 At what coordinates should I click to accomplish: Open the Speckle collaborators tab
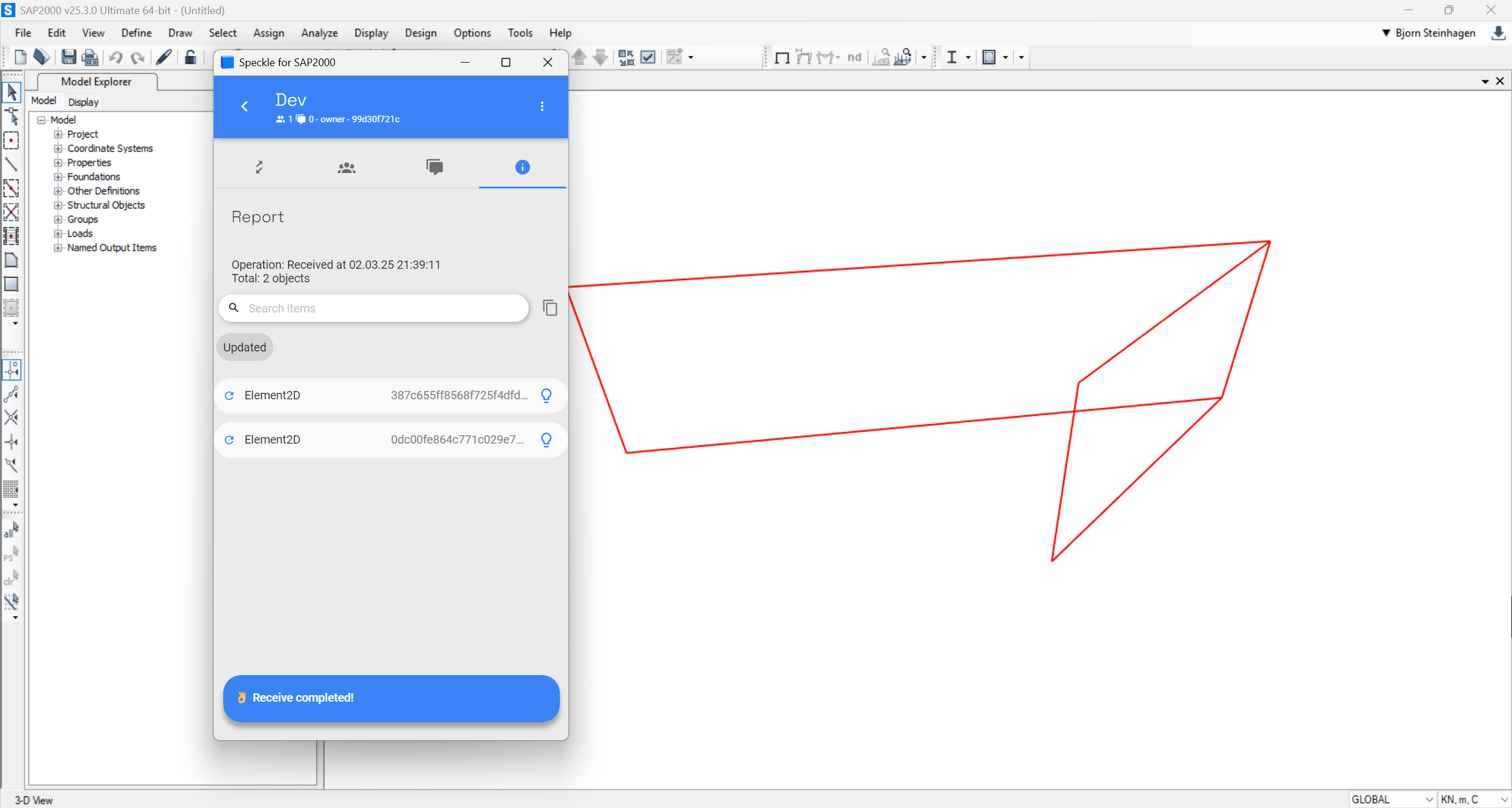coord(347,168)
